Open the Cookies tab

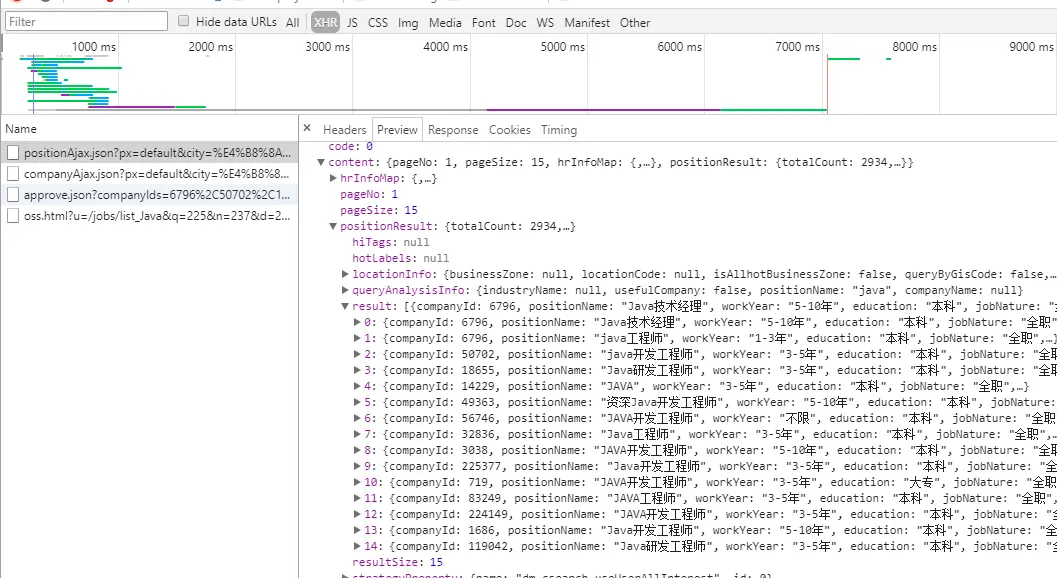pos(510,129)
